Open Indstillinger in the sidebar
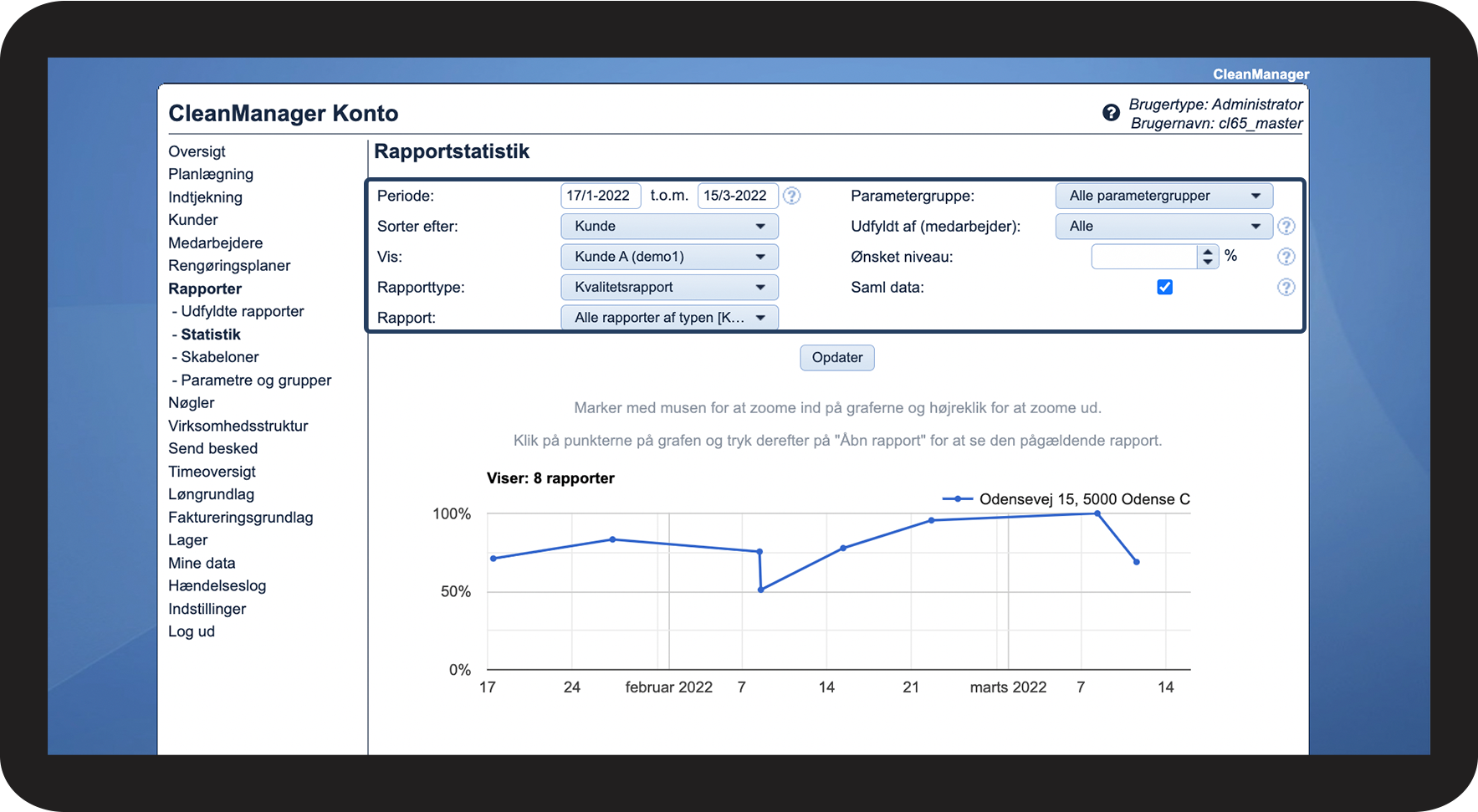 coord(207,609)
